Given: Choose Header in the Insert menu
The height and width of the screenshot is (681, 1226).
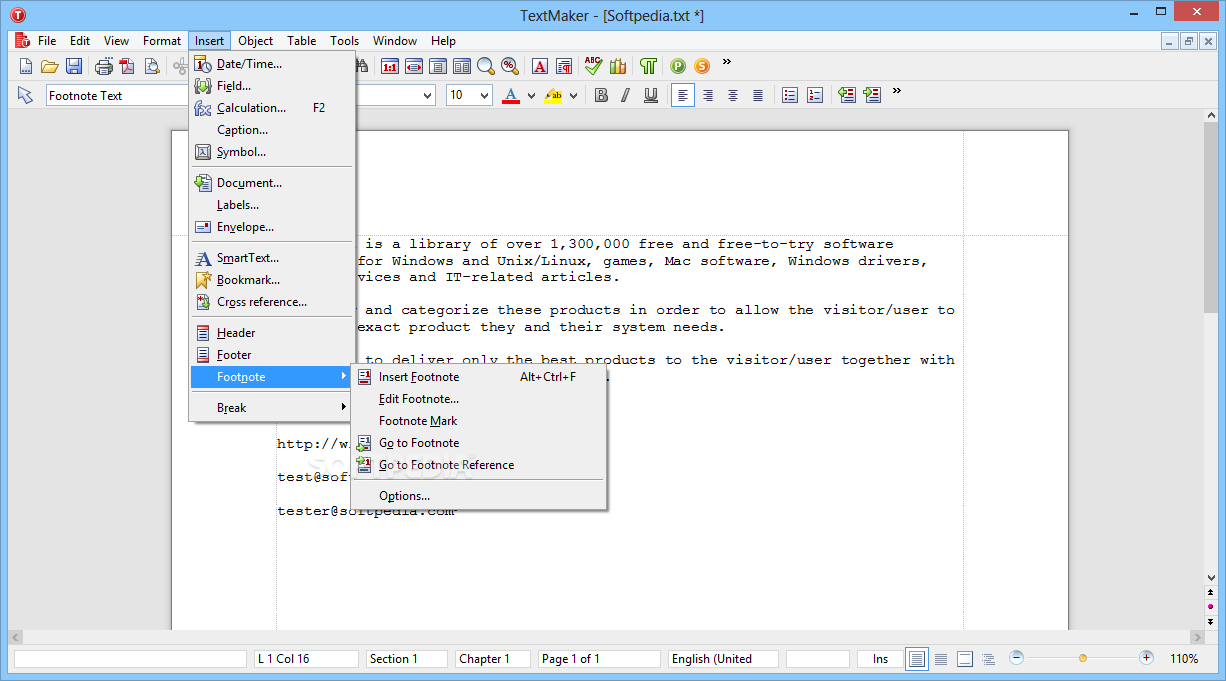Looking at the screenshot, I should (272, 333).
